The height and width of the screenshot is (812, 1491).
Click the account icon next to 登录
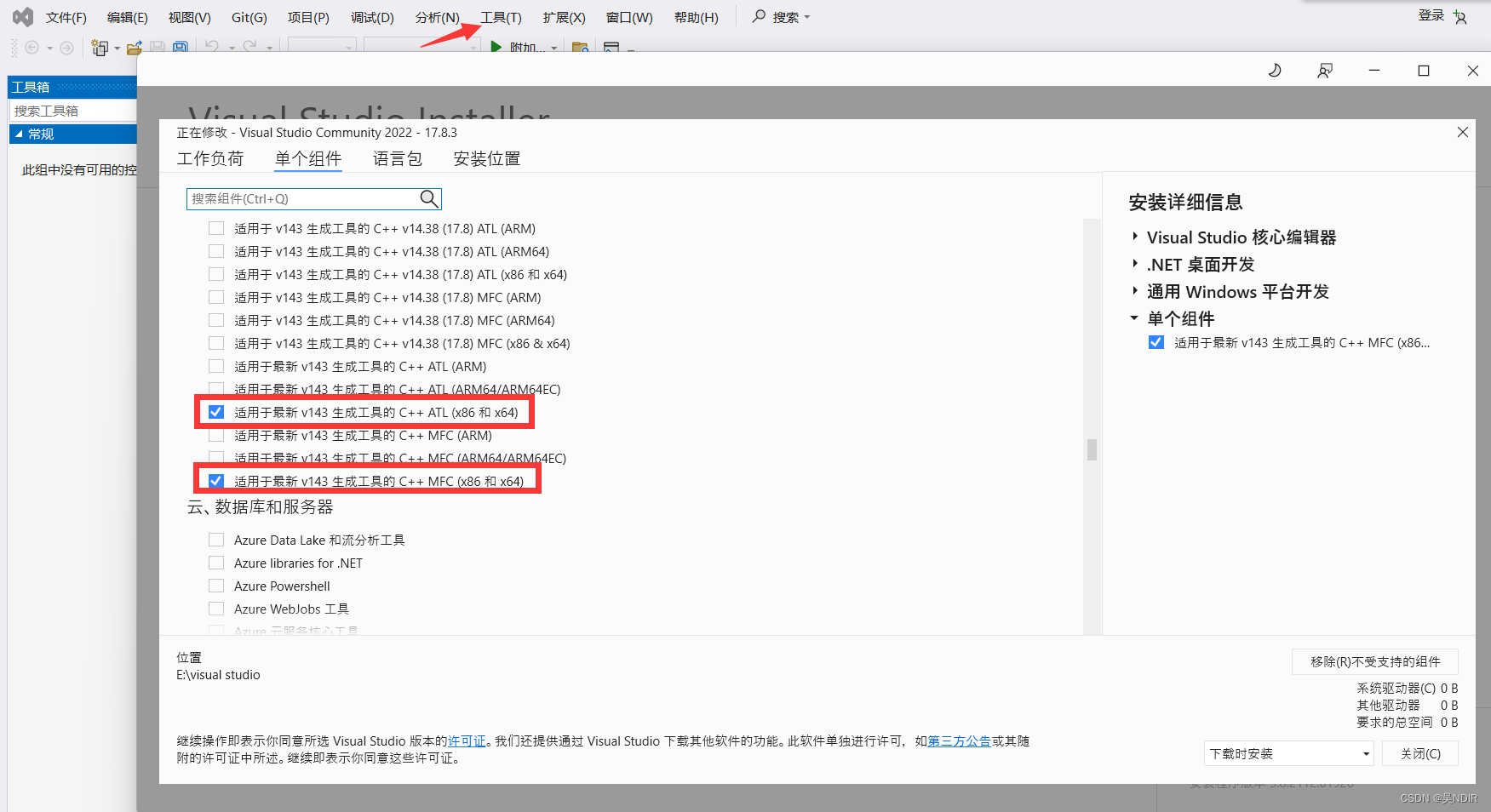pos(1460,17)
